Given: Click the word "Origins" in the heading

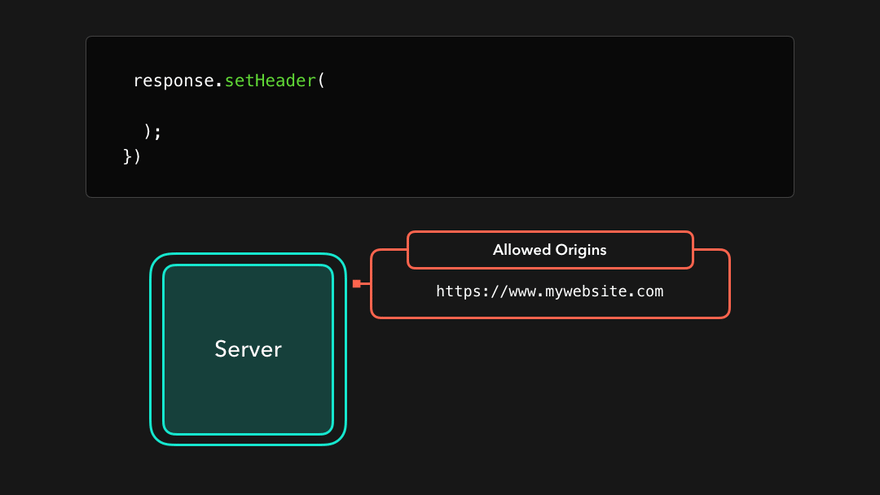Looking at the screenshot, I should pyautogui.click(x=580, y=250).
